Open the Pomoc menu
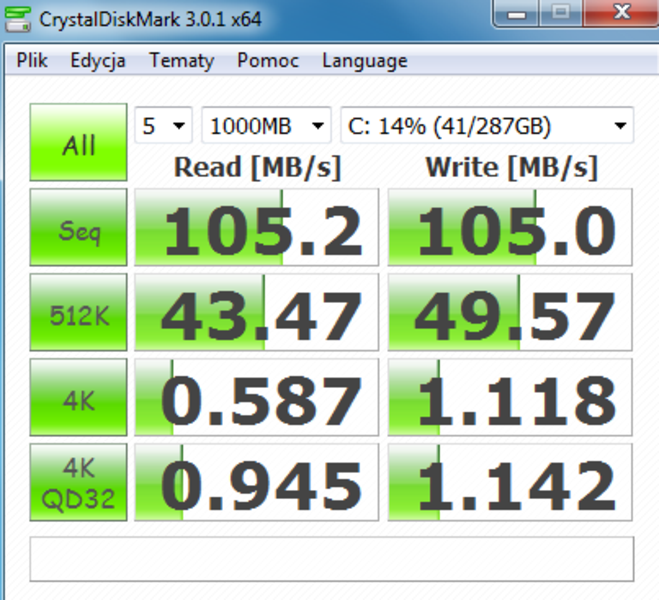Viewport: 659px width, 600px height. (268, 61)
